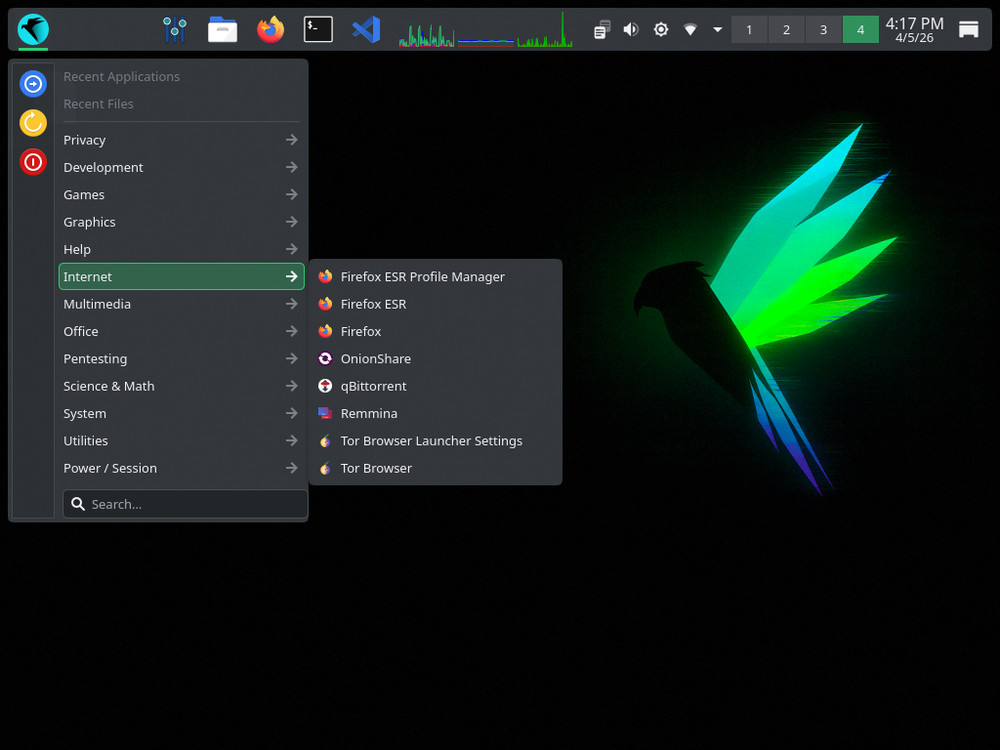Open Firefox from the top panel

270,29
